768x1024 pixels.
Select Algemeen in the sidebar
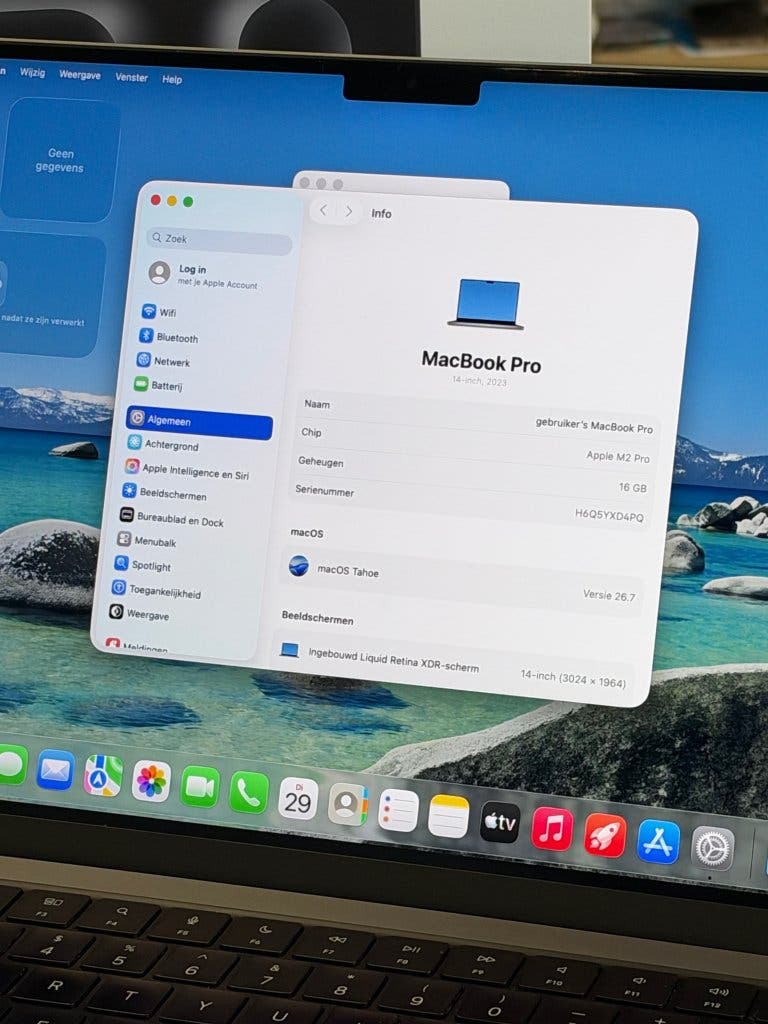point(199,423)
